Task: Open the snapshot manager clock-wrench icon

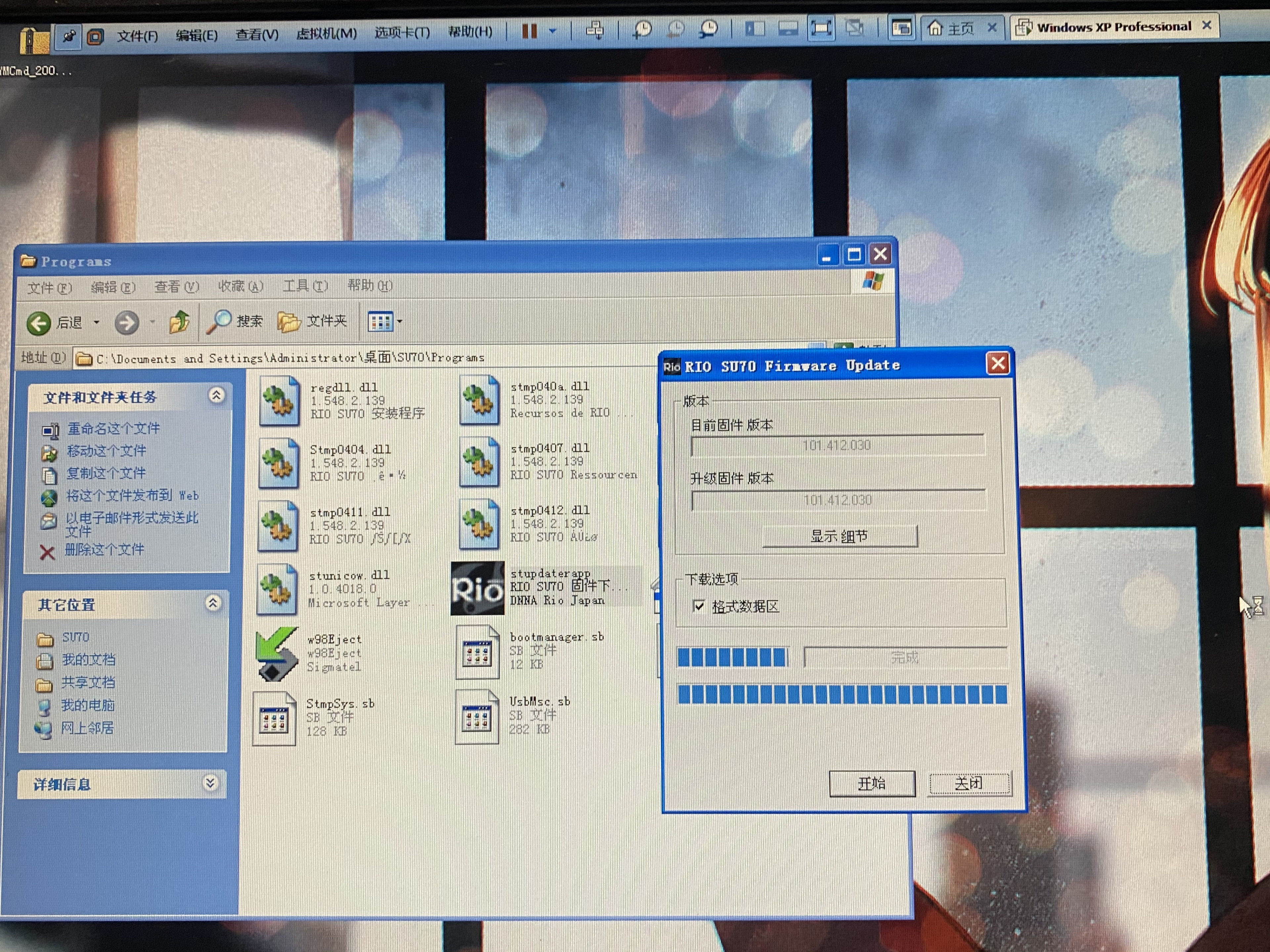Action: [709, 29]
